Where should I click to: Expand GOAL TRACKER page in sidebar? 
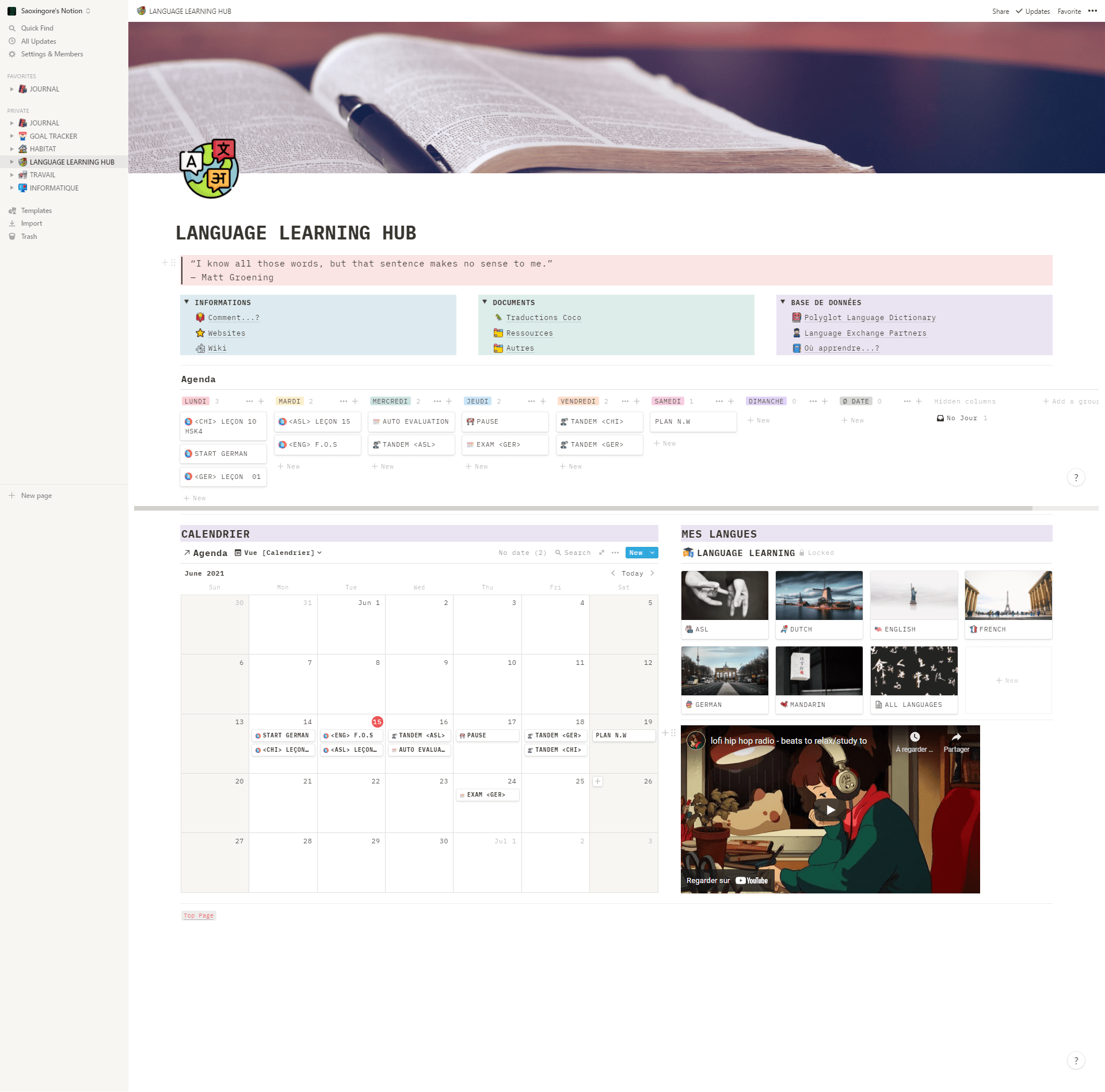point(12,136)
